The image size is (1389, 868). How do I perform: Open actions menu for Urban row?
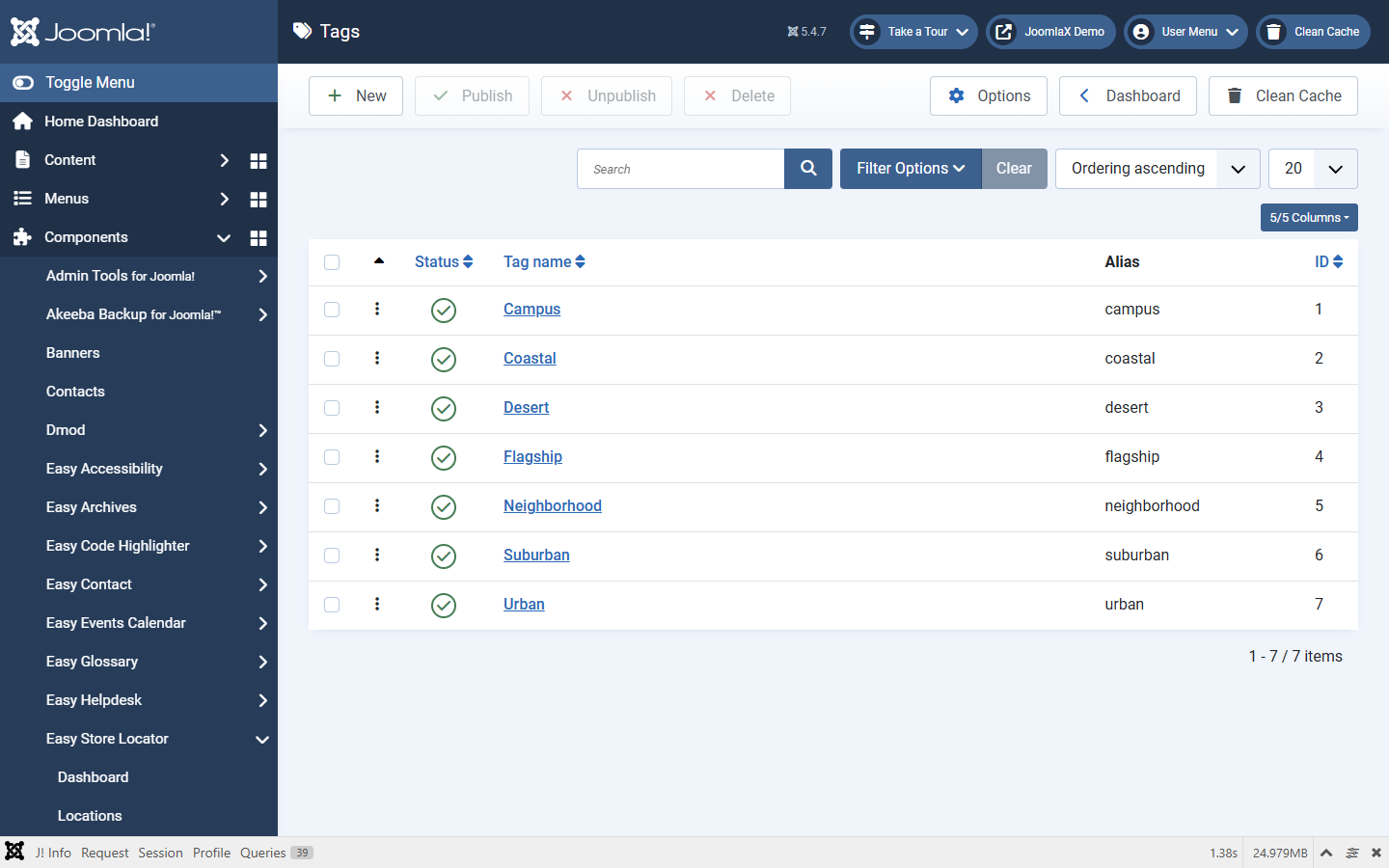point(377,604)
